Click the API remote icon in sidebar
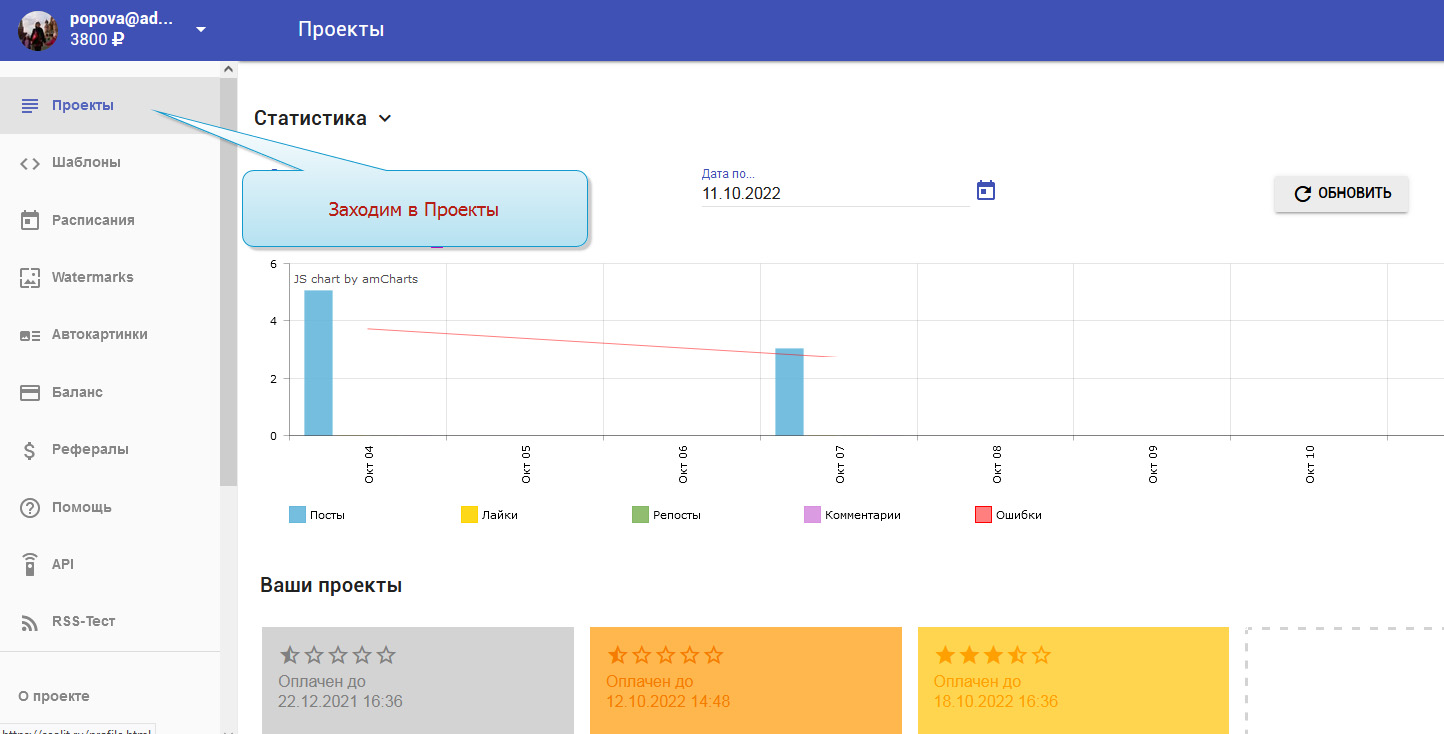The height and width of the screenshot is (734, 1444). tap(30, 564)
